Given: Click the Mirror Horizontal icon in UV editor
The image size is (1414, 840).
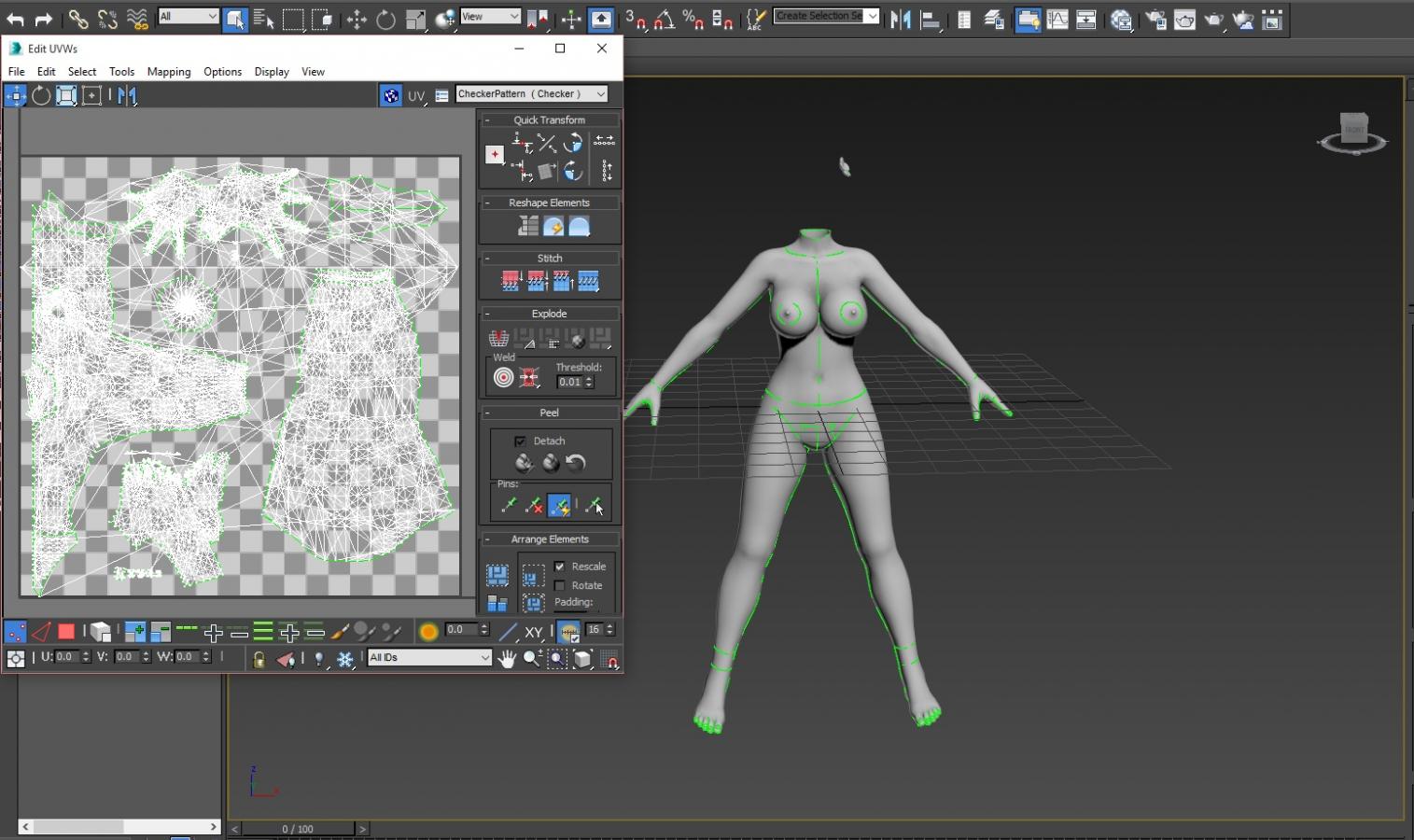Looking at the screenshot, I should (128, 95).
